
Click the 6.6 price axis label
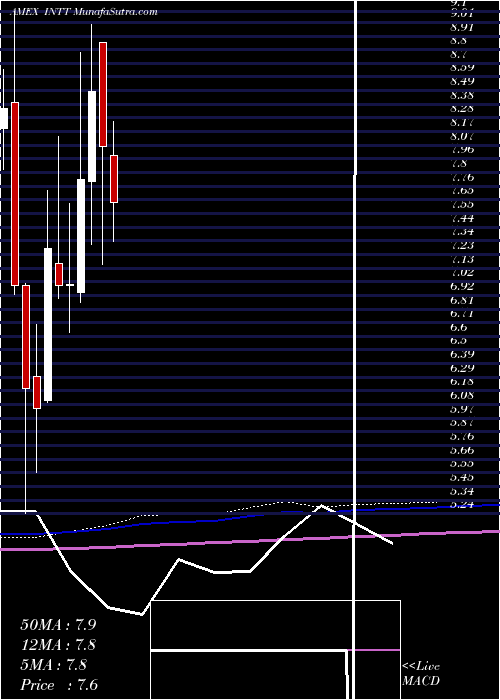(x=459, y=327)
